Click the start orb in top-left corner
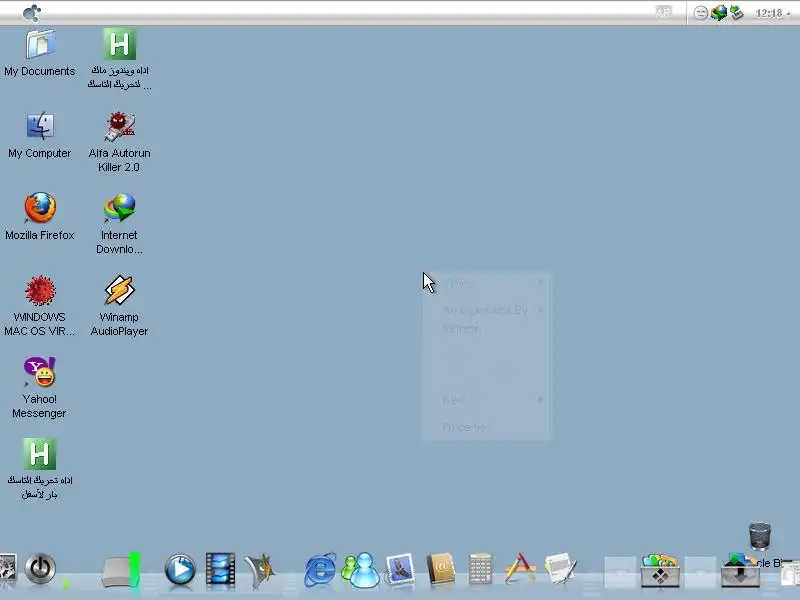 (32, 13)
